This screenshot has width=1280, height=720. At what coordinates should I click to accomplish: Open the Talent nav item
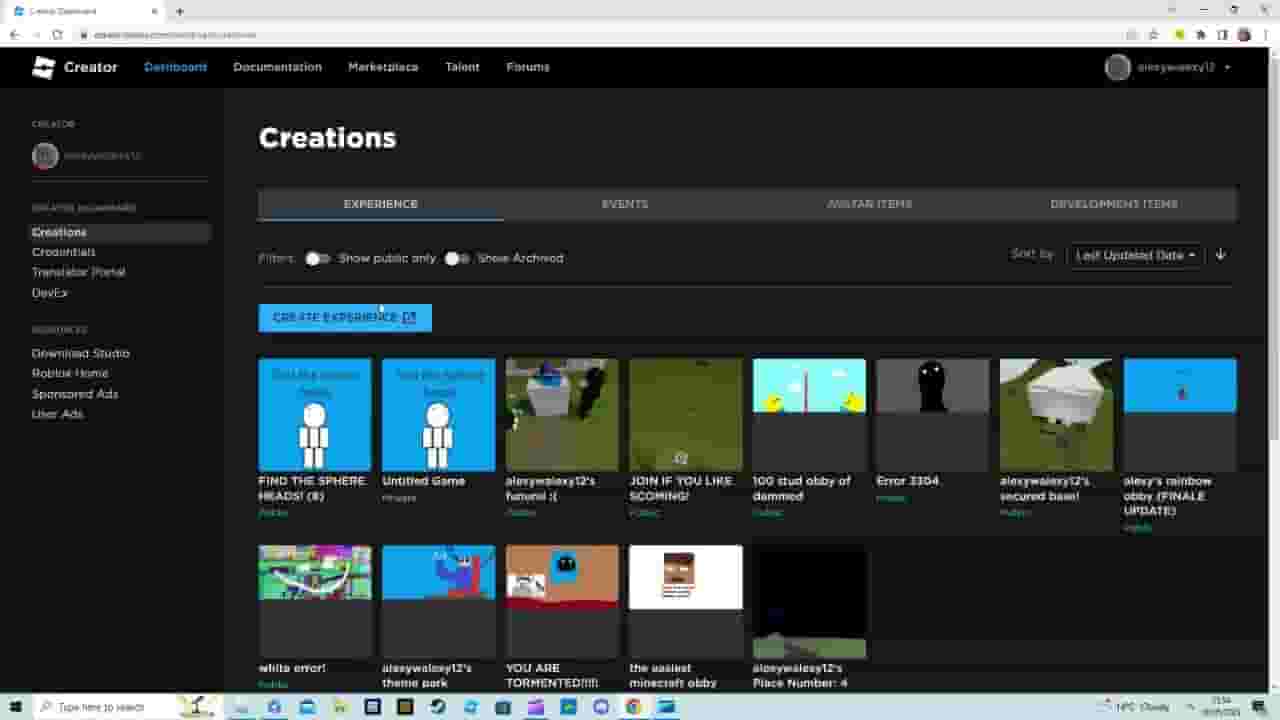click(462, 67)
